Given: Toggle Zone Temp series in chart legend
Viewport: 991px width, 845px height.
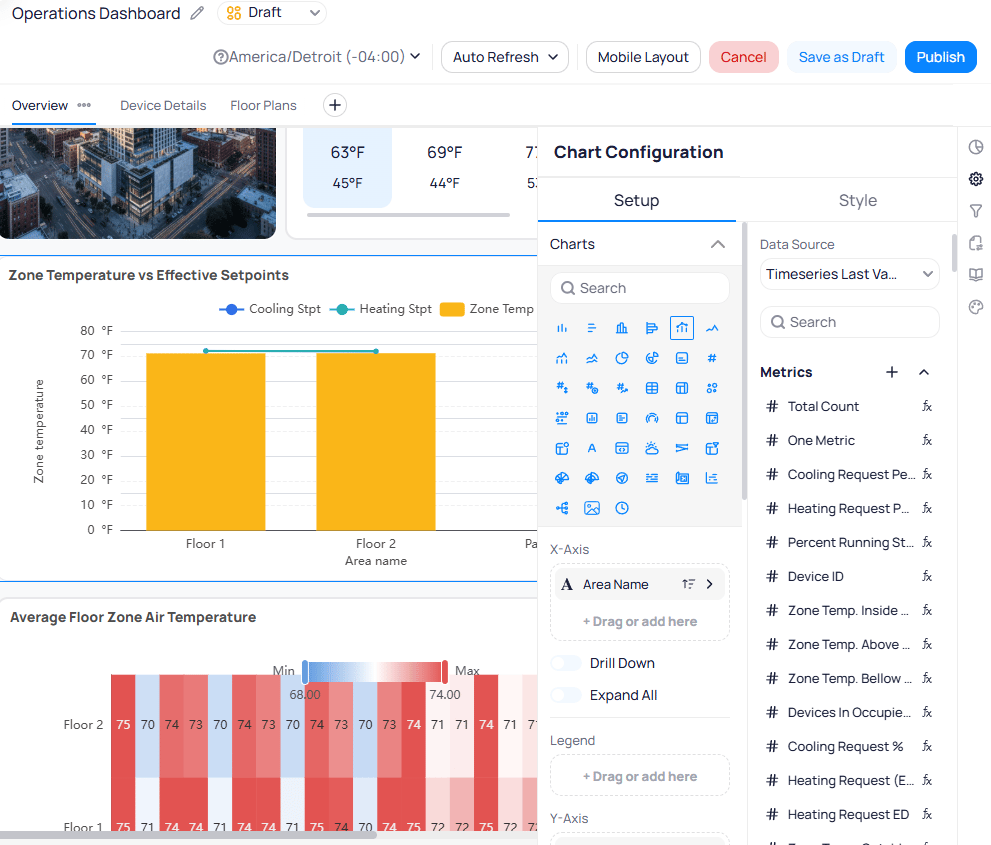Looking at the screenshot, I should pyautogui.click(x=487, y=309).
